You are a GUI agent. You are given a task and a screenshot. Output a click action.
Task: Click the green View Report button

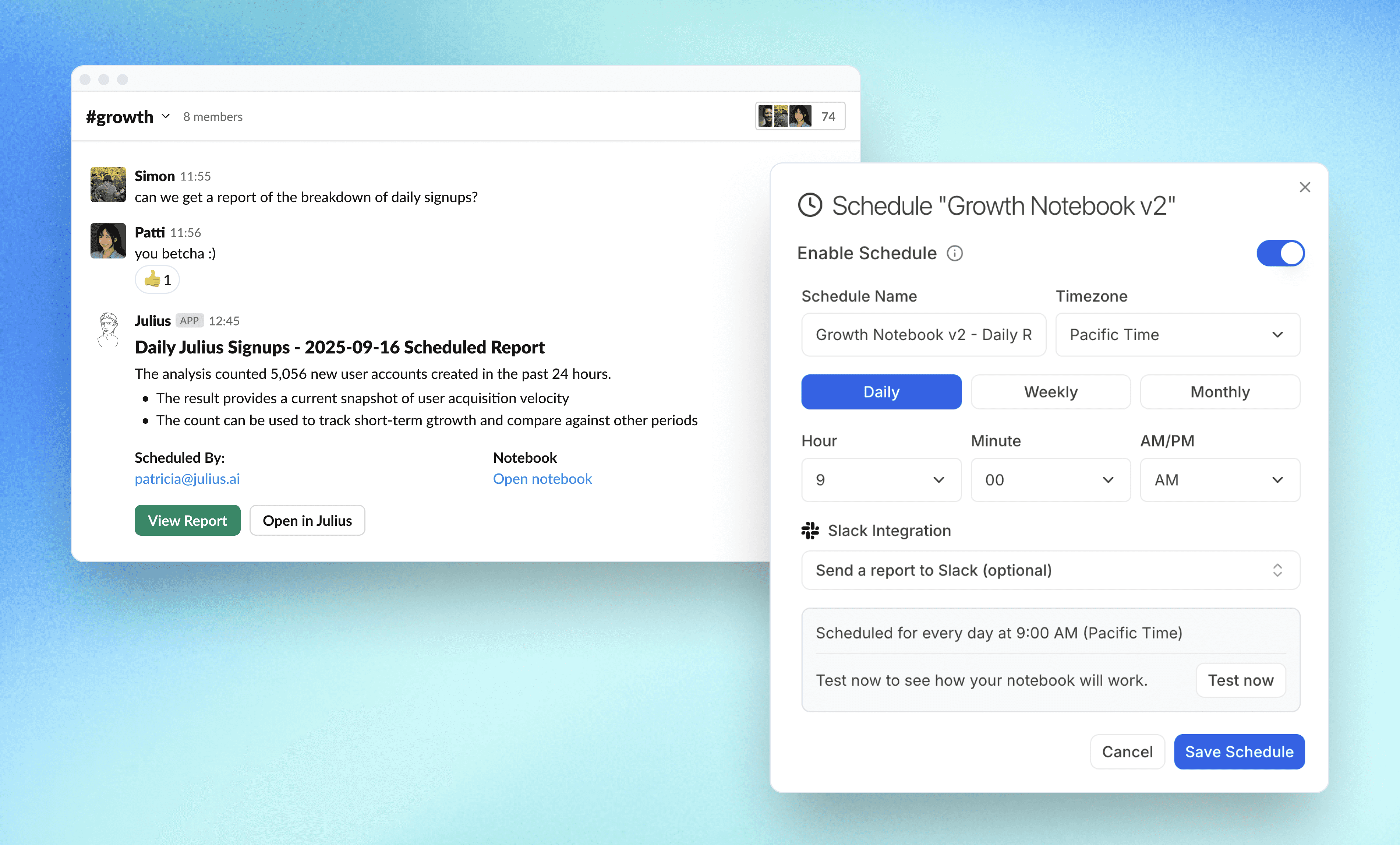coord(187,521)
